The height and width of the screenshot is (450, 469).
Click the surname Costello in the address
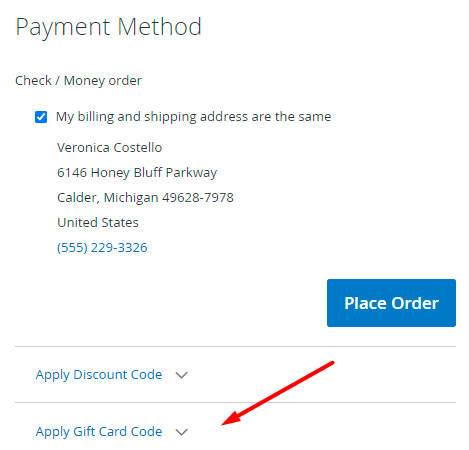[138, 147]
